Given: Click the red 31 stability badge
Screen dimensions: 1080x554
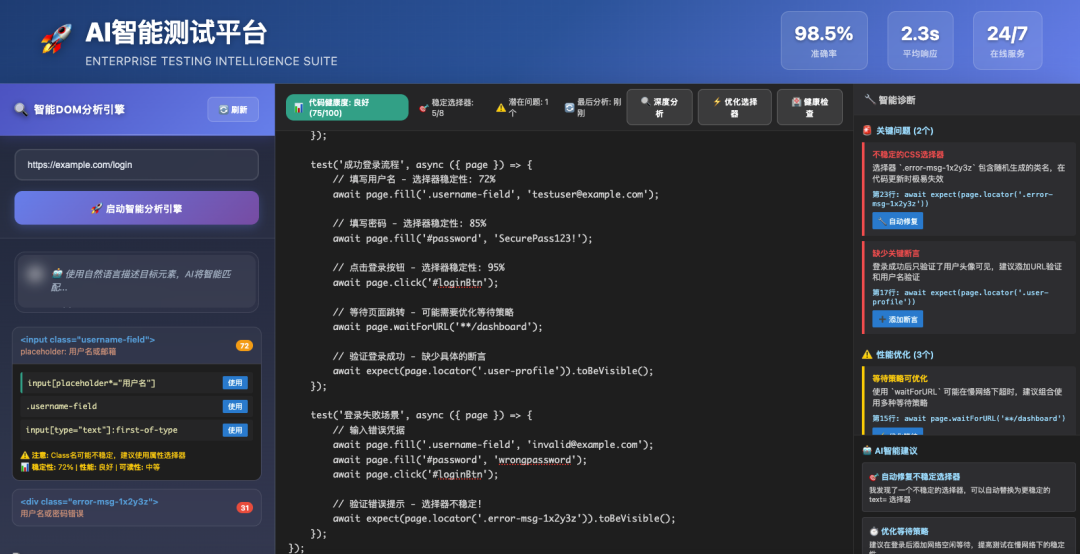Looking at the screenshot, I should 245,508.
